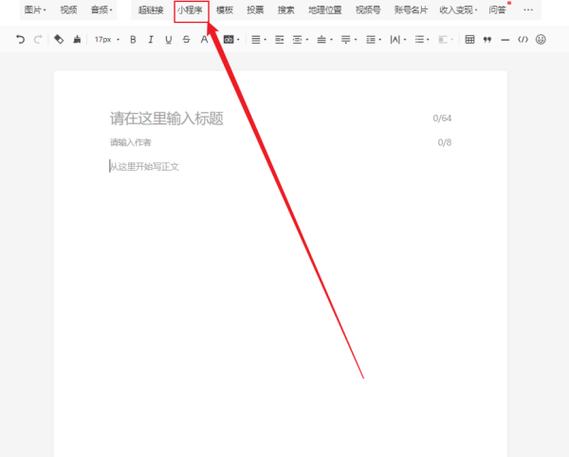Viewport: 569px width, 457px height.
Task: Redo the last undone edit
Action: coord(38,40)
